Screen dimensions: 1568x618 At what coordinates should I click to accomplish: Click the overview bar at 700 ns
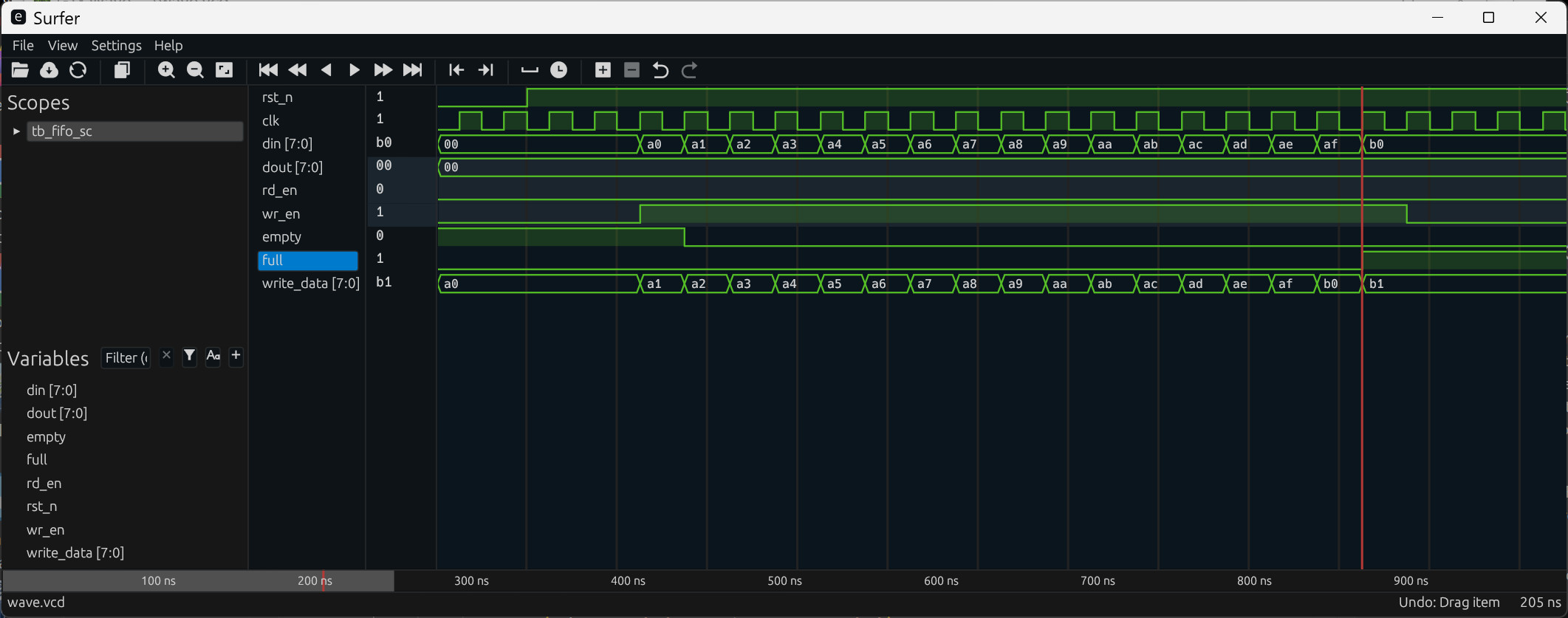pos(1098,581)
